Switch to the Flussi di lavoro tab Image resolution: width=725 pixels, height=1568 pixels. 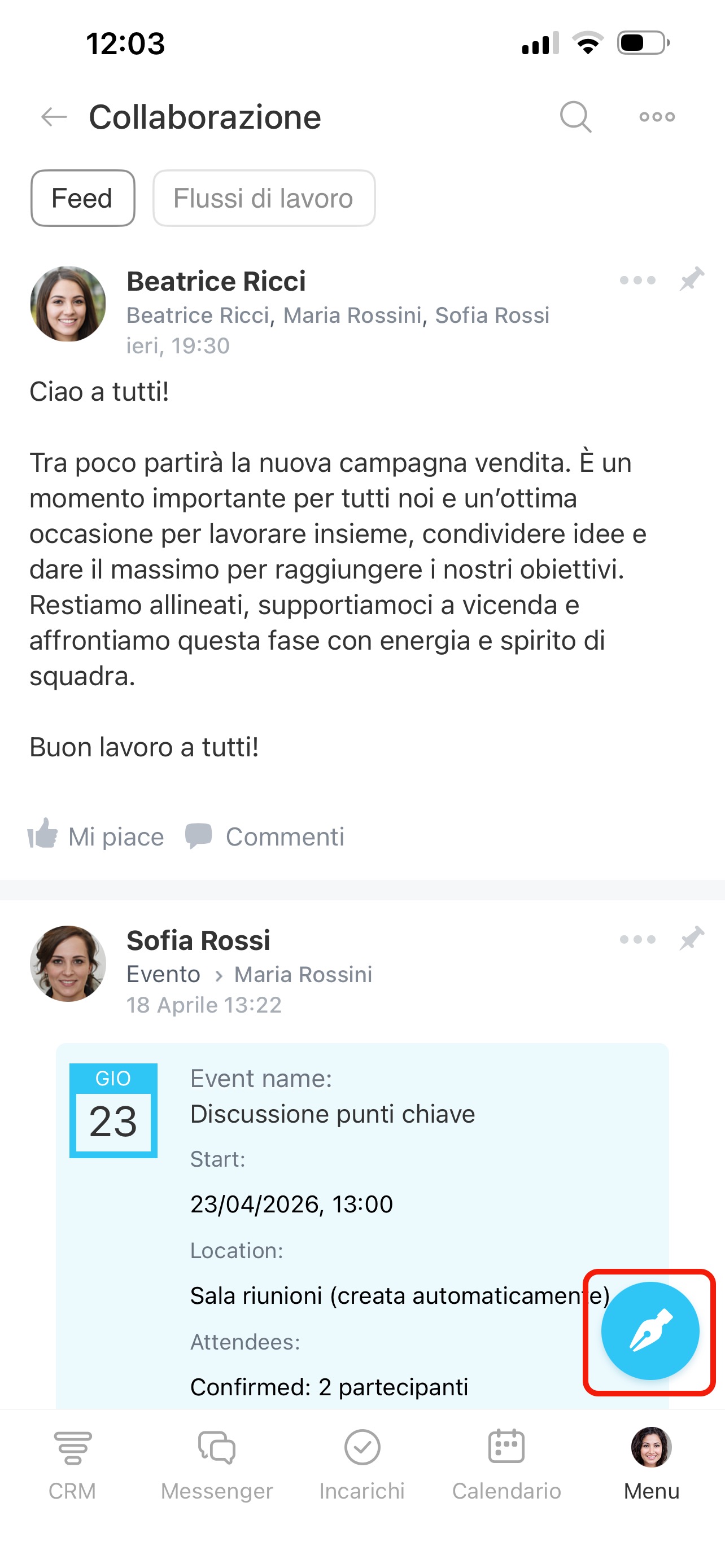pyautogui.click(x=264, y=199)
